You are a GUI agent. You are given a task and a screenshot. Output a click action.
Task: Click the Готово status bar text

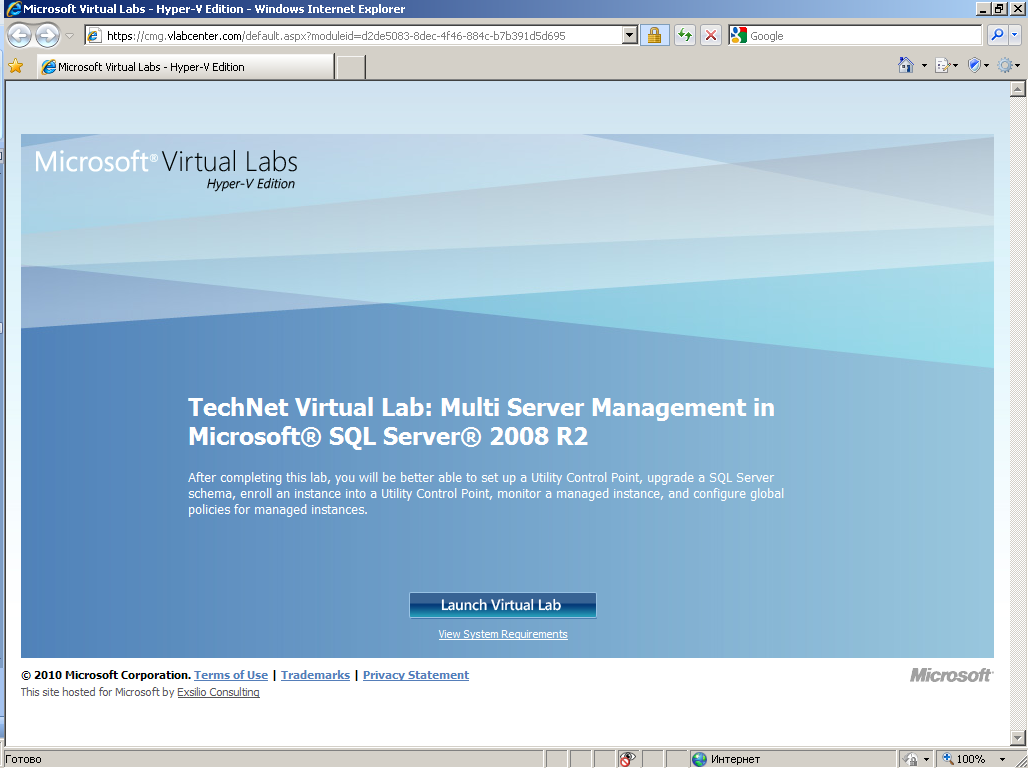[x=24, y=759]
